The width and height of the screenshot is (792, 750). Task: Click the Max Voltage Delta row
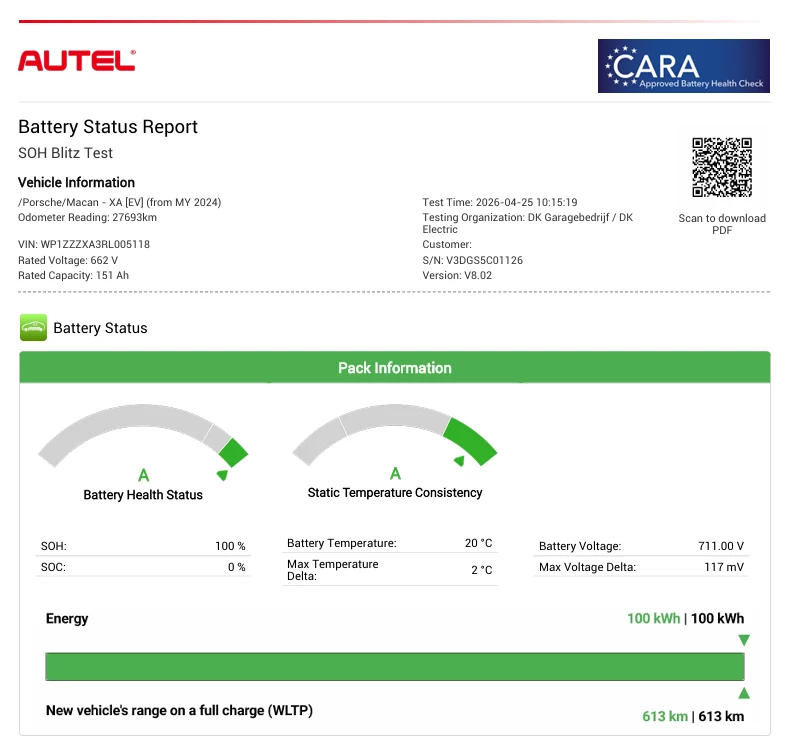click(641, 567)
